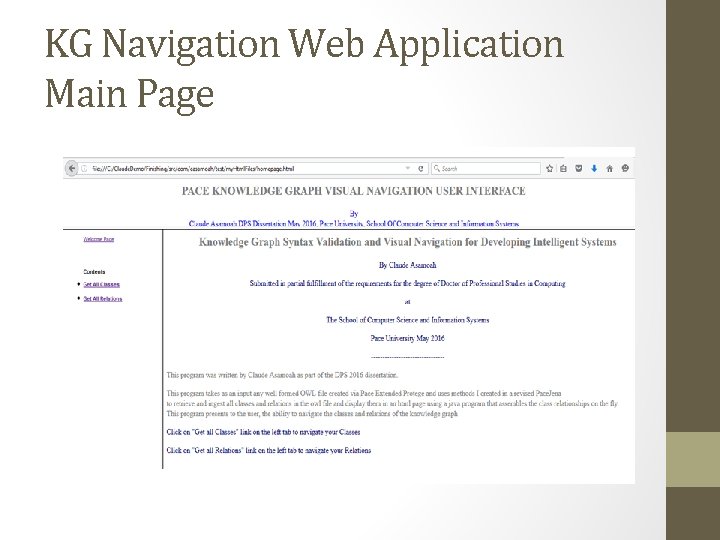The image size is (720, 540).
Task: Click the Get All Classes link
Action: 101,284
